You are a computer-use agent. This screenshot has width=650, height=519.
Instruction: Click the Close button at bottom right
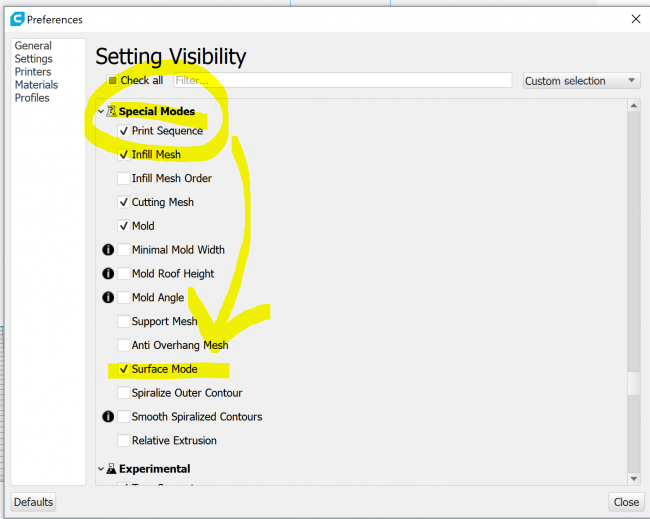[626, 502]
